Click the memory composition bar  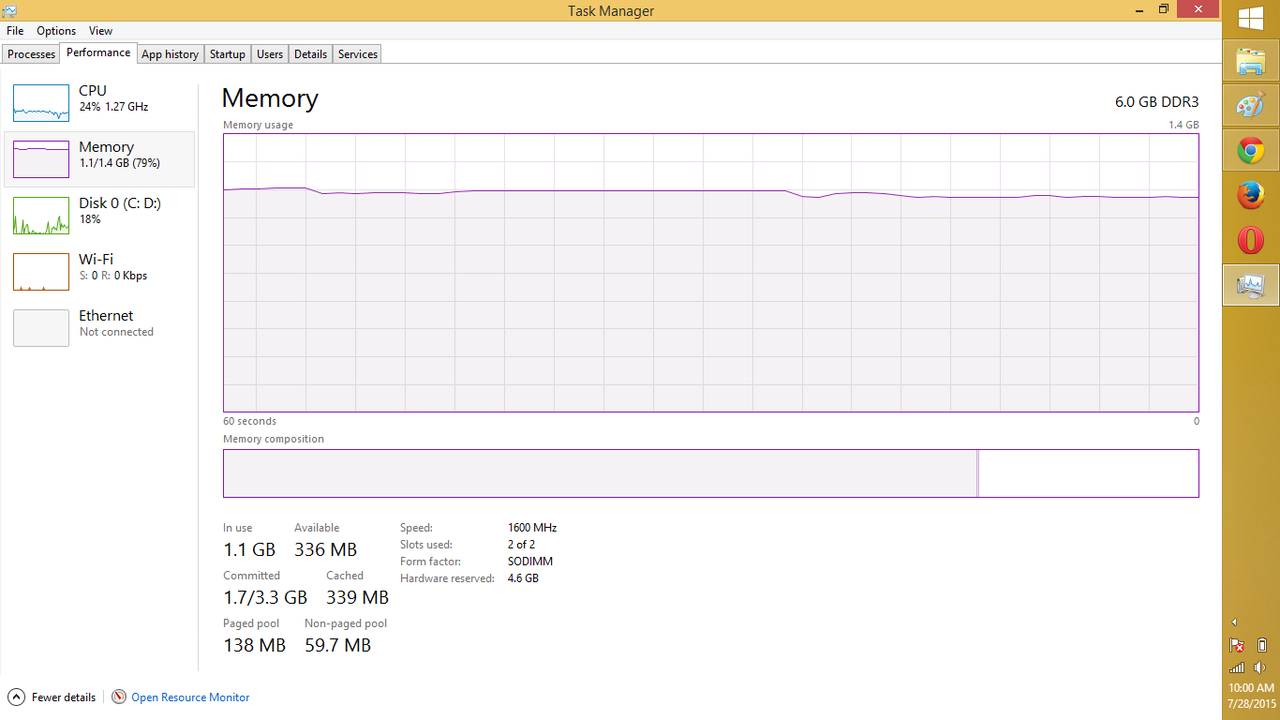click(711, 473)
